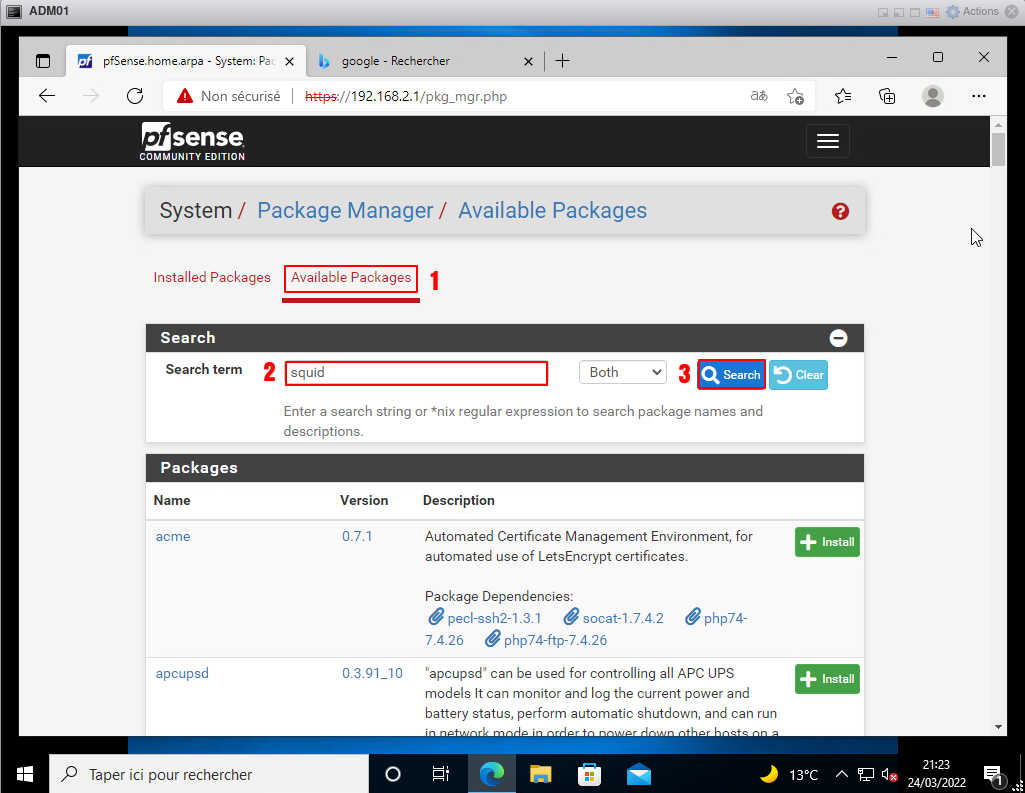Screen dimensions: 1025x793
Task: Open the pfSense hamburger navigation menu
Action: [x=827, y=141]
